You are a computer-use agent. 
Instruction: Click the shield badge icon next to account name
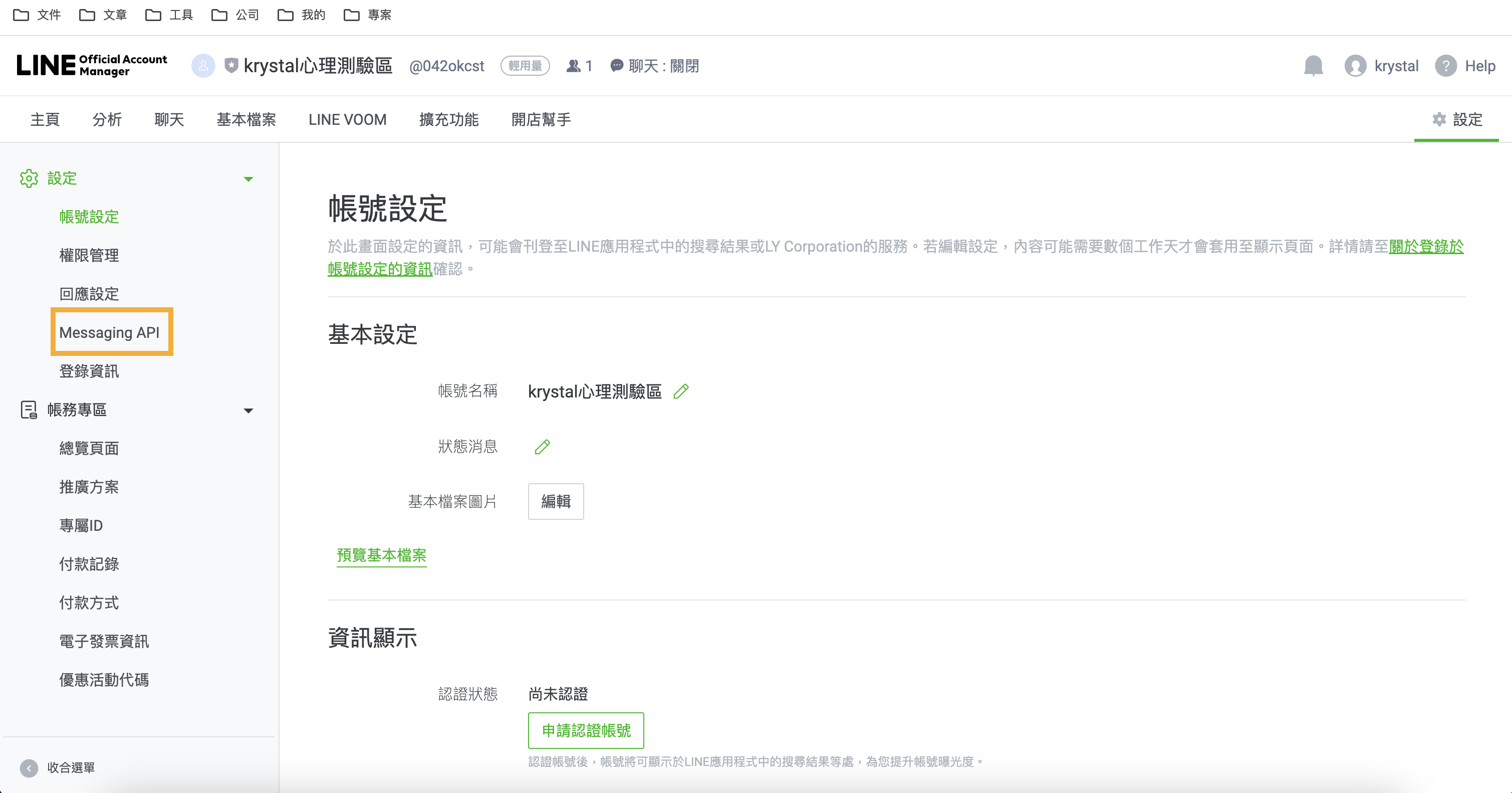click(231, 65)
